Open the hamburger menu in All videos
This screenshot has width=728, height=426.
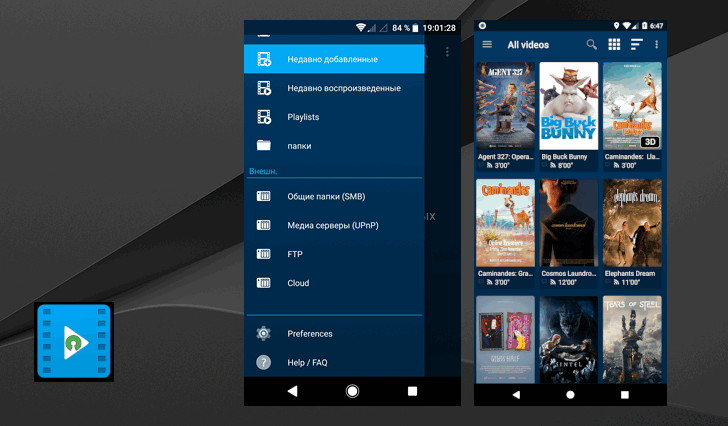[x=487, y=45]
